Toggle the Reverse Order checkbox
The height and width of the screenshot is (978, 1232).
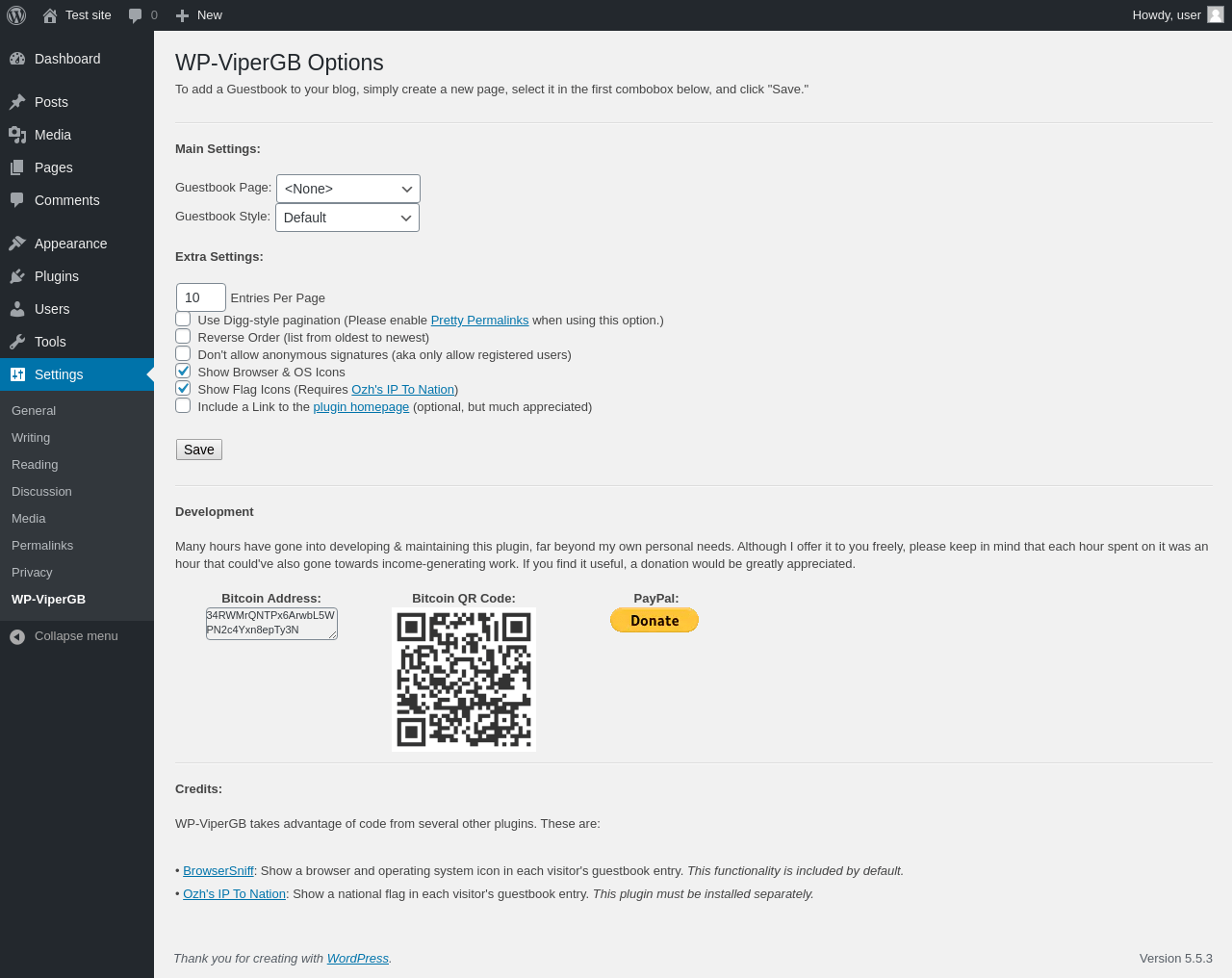183,336
